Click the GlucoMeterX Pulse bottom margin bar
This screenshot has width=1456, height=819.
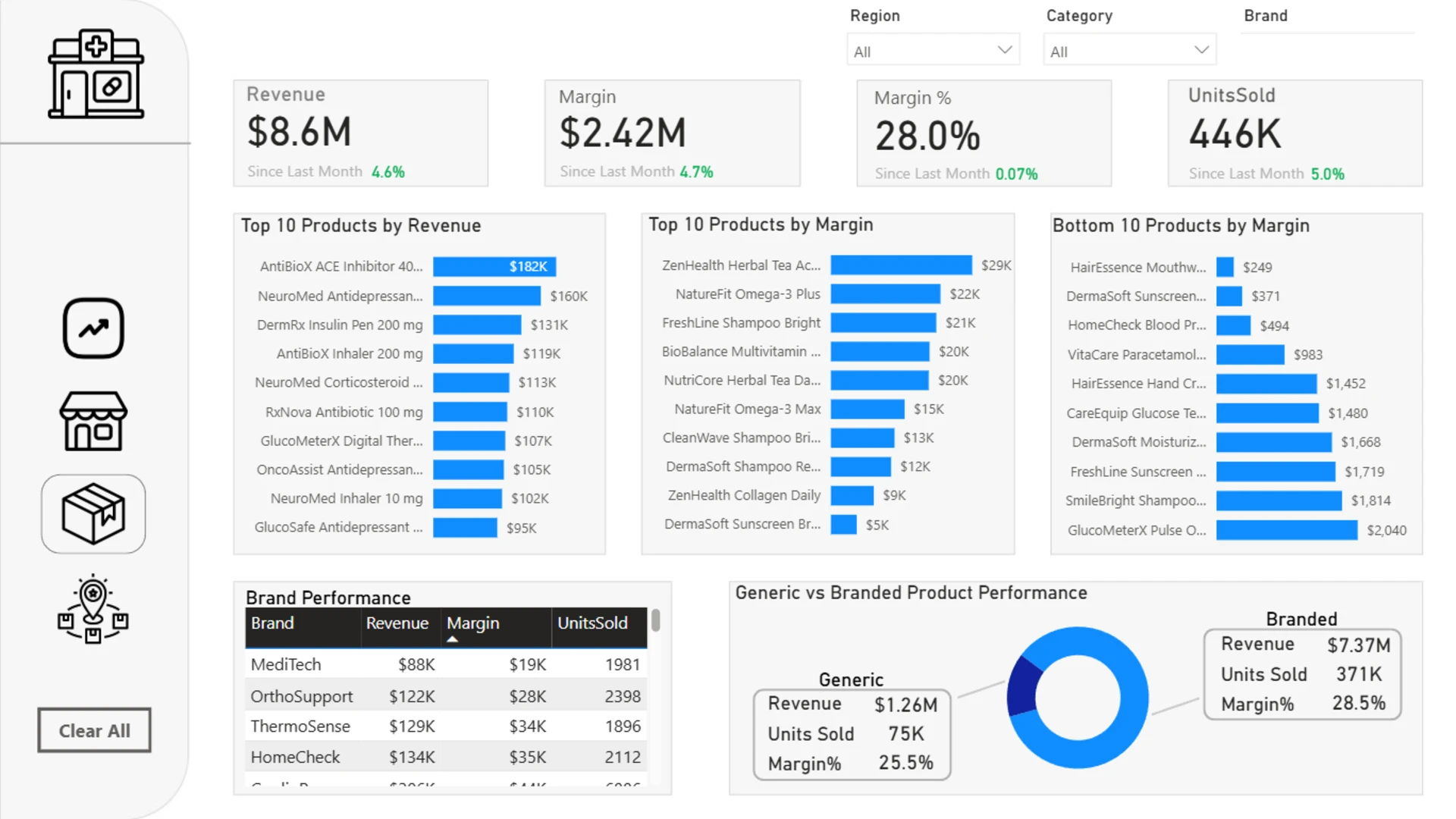(x=1286, y=530)
